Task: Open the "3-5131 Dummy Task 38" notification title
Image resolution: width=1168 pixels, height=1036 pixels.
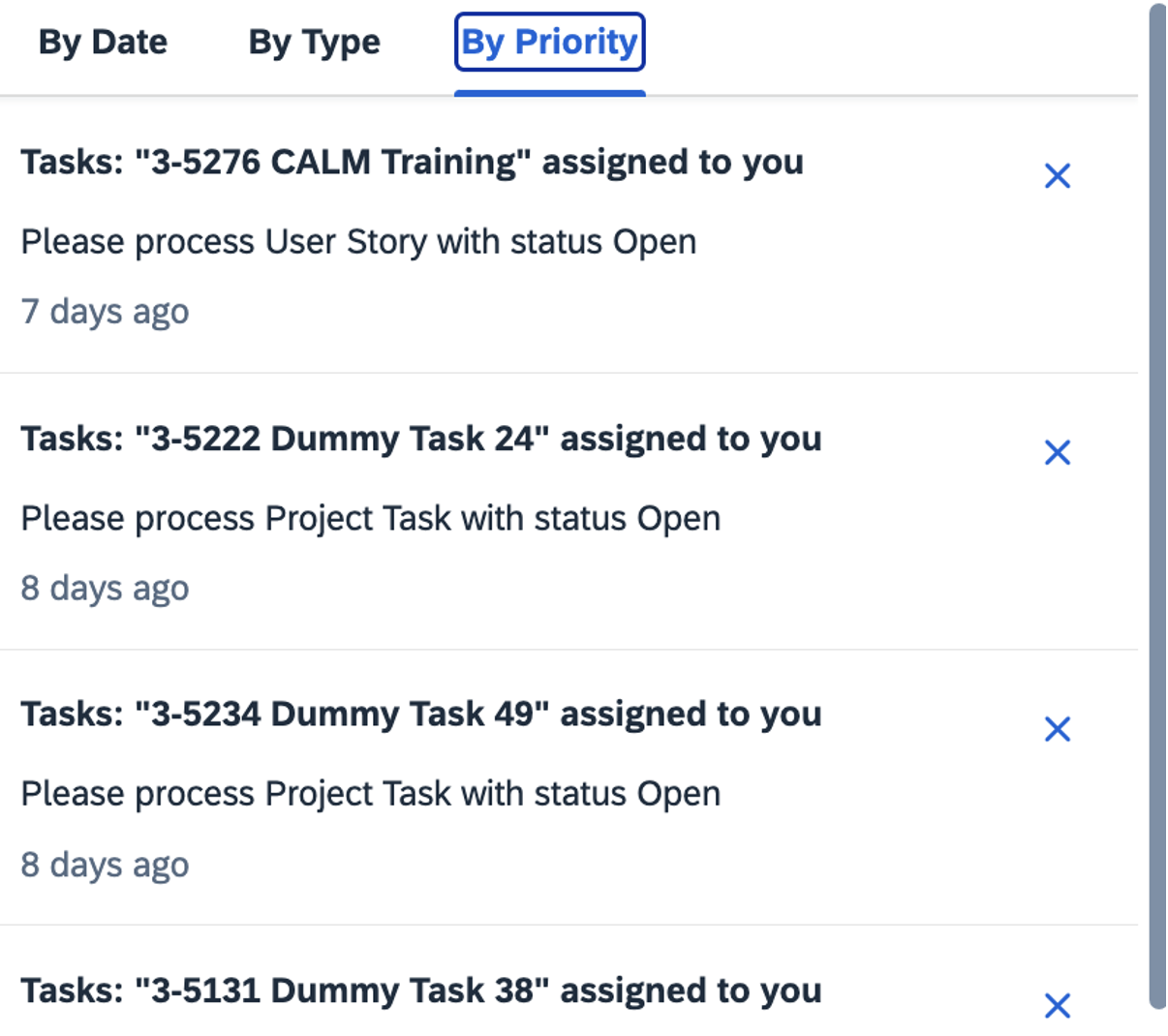Action: click(420, 990)
